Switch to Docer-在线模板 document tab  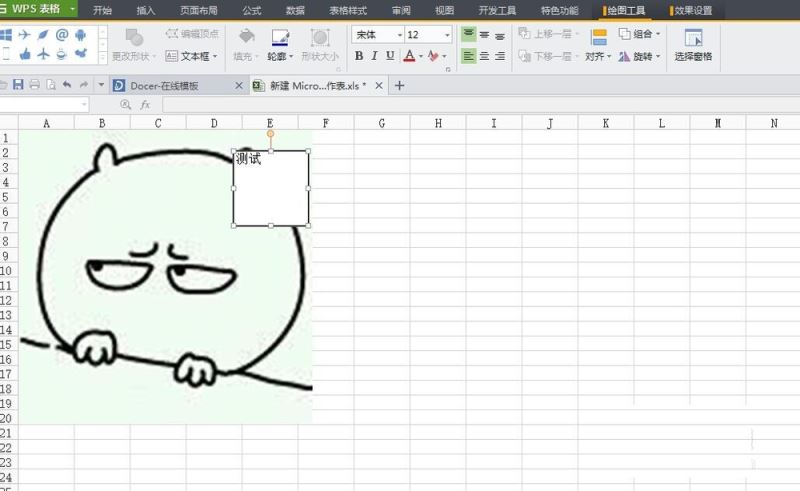[164, 86]
